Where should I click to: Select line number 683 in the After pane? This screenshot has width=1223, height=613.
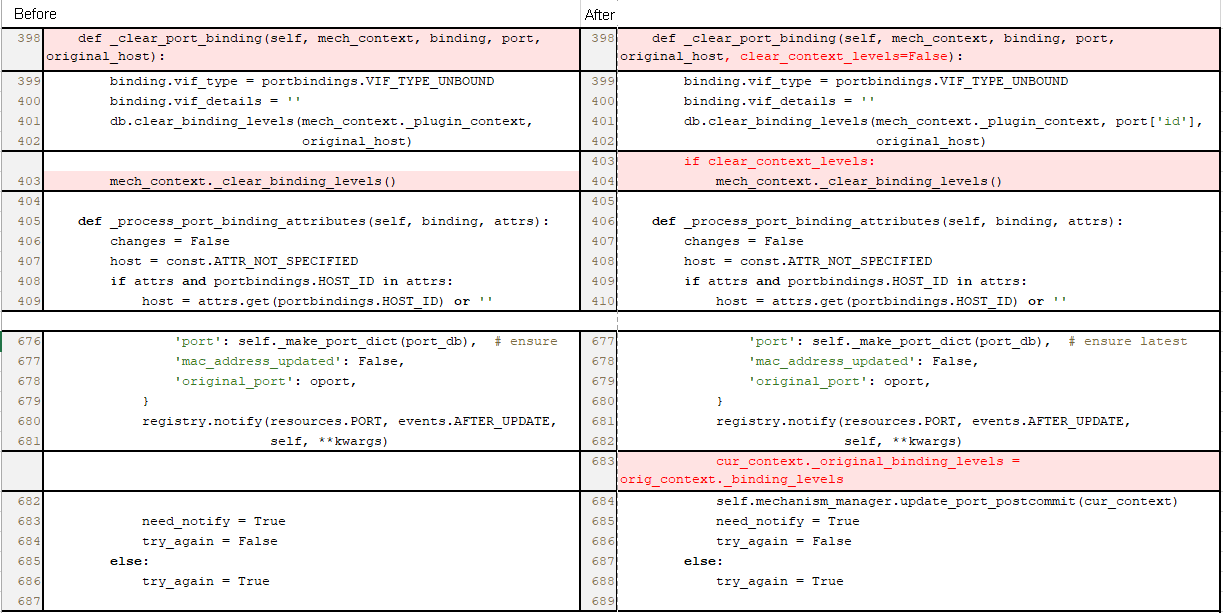coord(603,461)
